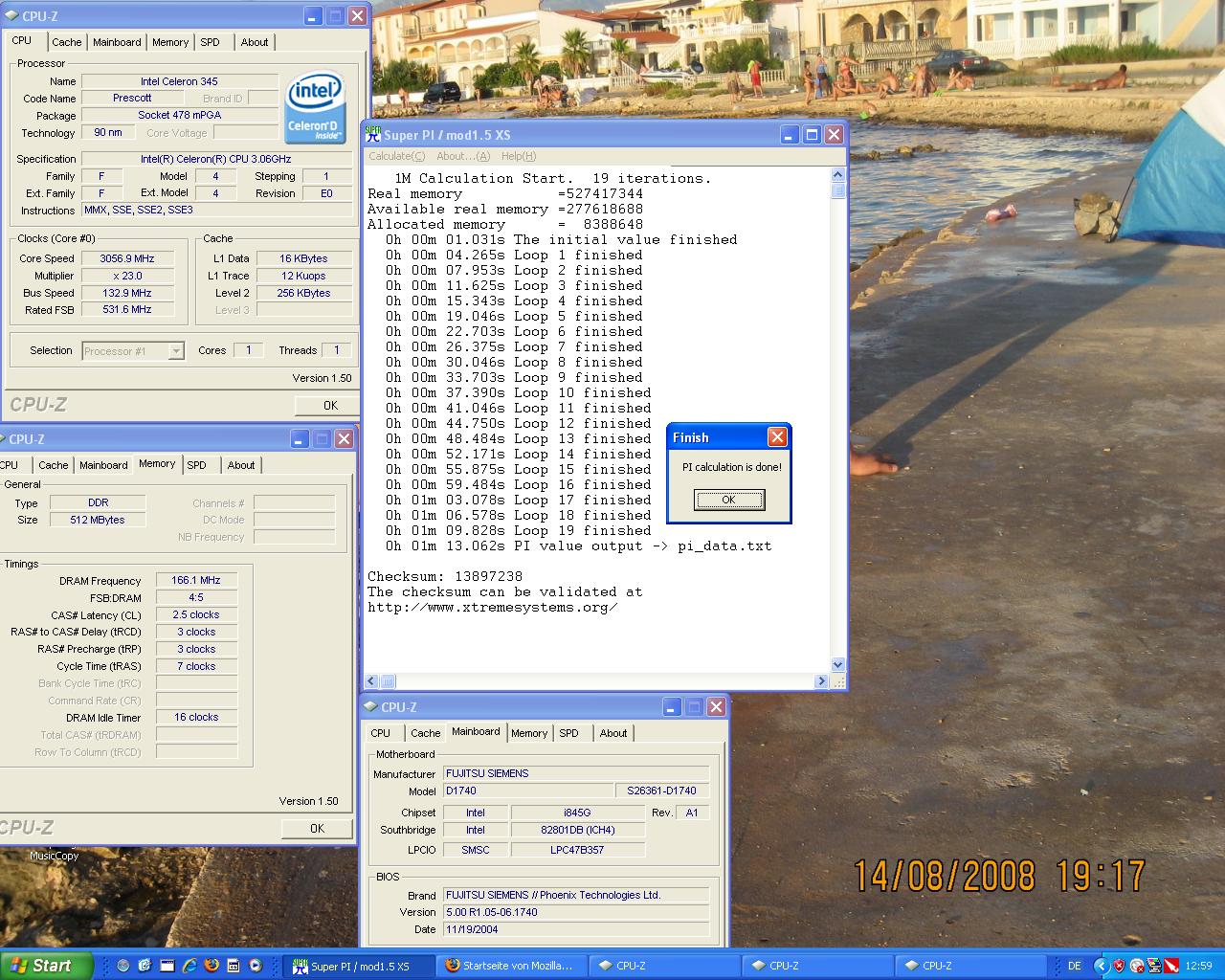Select About tab in CPU-Z Mainboard window
Image resolution: width=1225 pixels, height=980 pixels.
pos(613,733)
